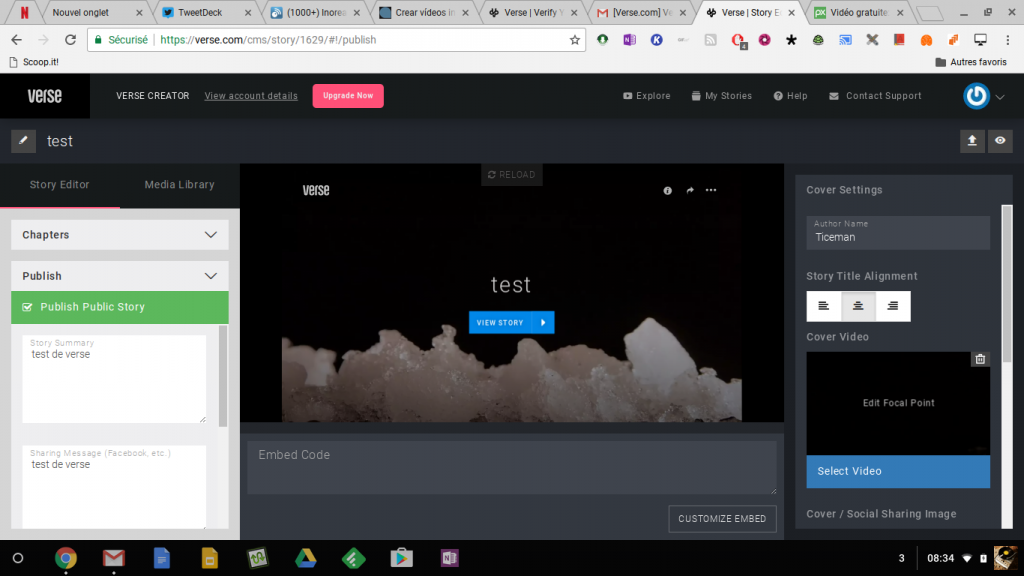This screenshot has height=576, width=1024.
Task: Open the My Stories menu item
Action: click(x=722, y=95)
